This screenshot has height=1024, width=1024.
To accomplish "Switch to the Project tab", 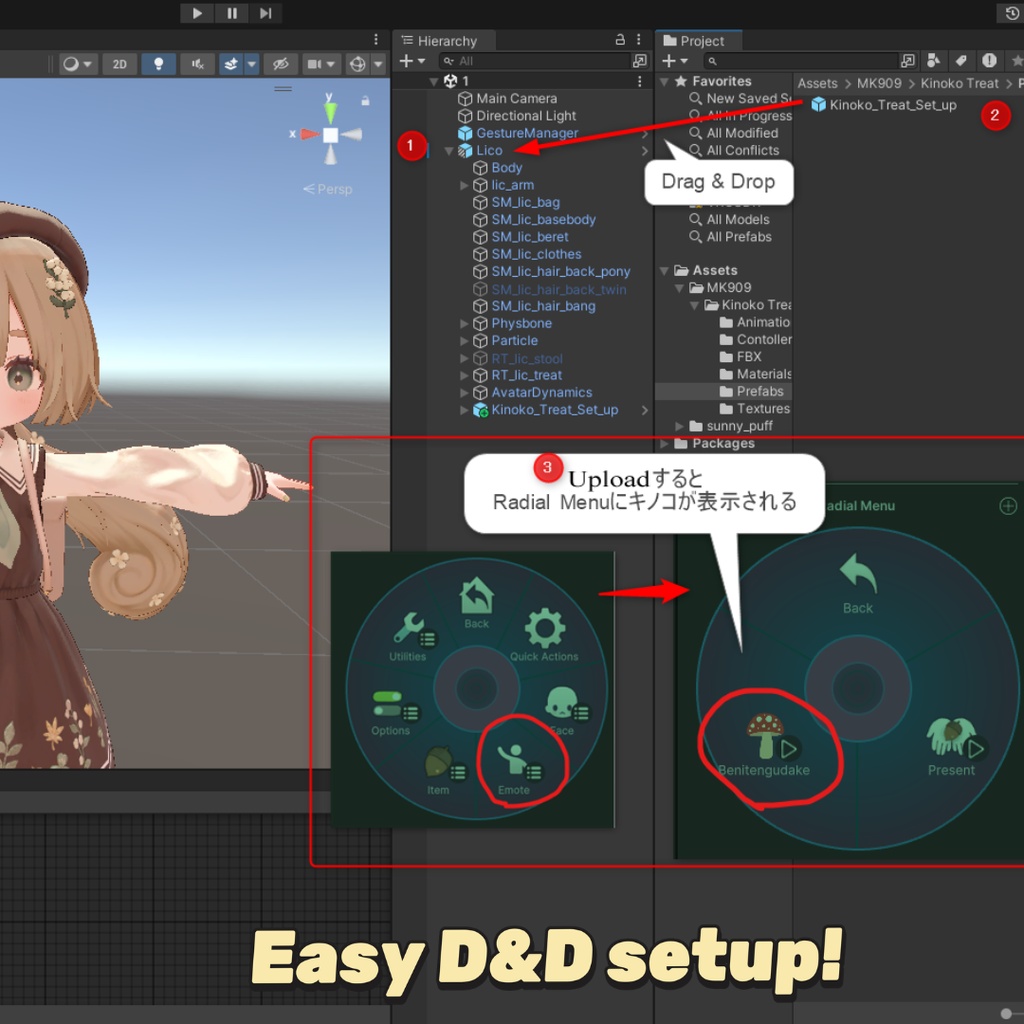I will click(694, 41).
